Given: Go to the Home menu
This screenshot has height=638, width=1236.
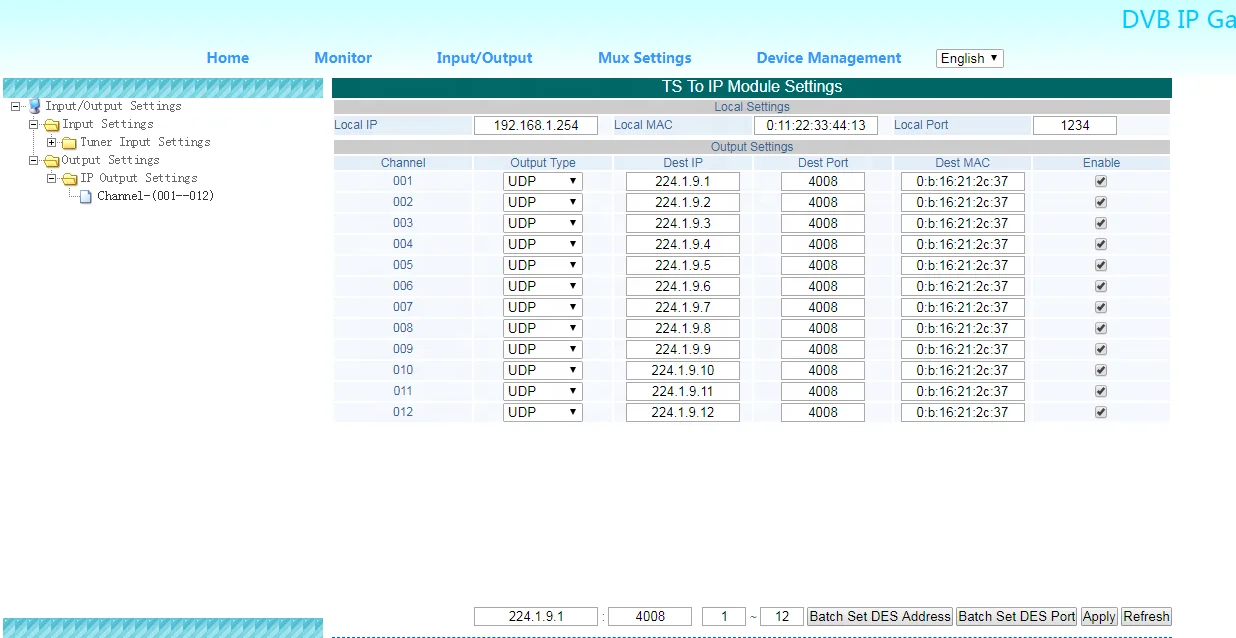Looking at the screenshot, I should click(x=228, y=58).
